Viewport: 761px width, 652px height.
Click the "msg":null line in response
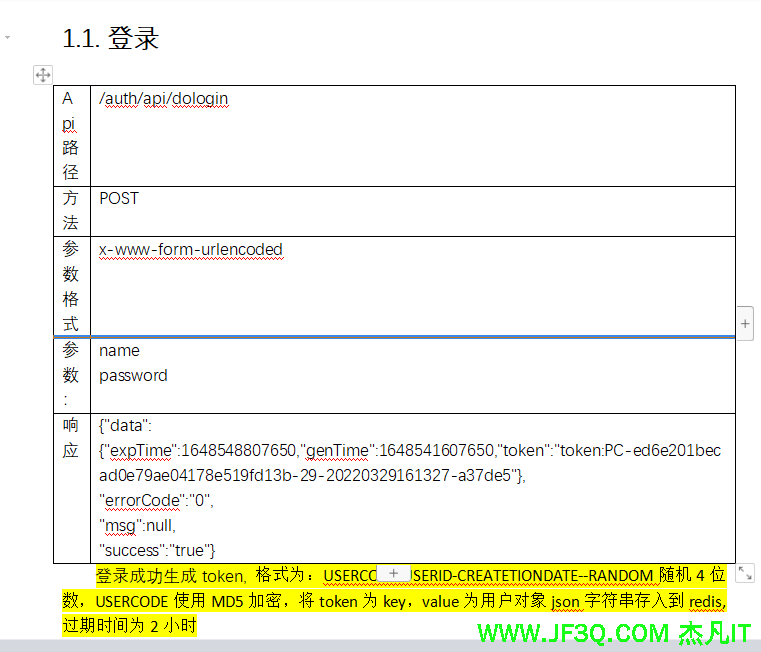click(x=138, y=525)
